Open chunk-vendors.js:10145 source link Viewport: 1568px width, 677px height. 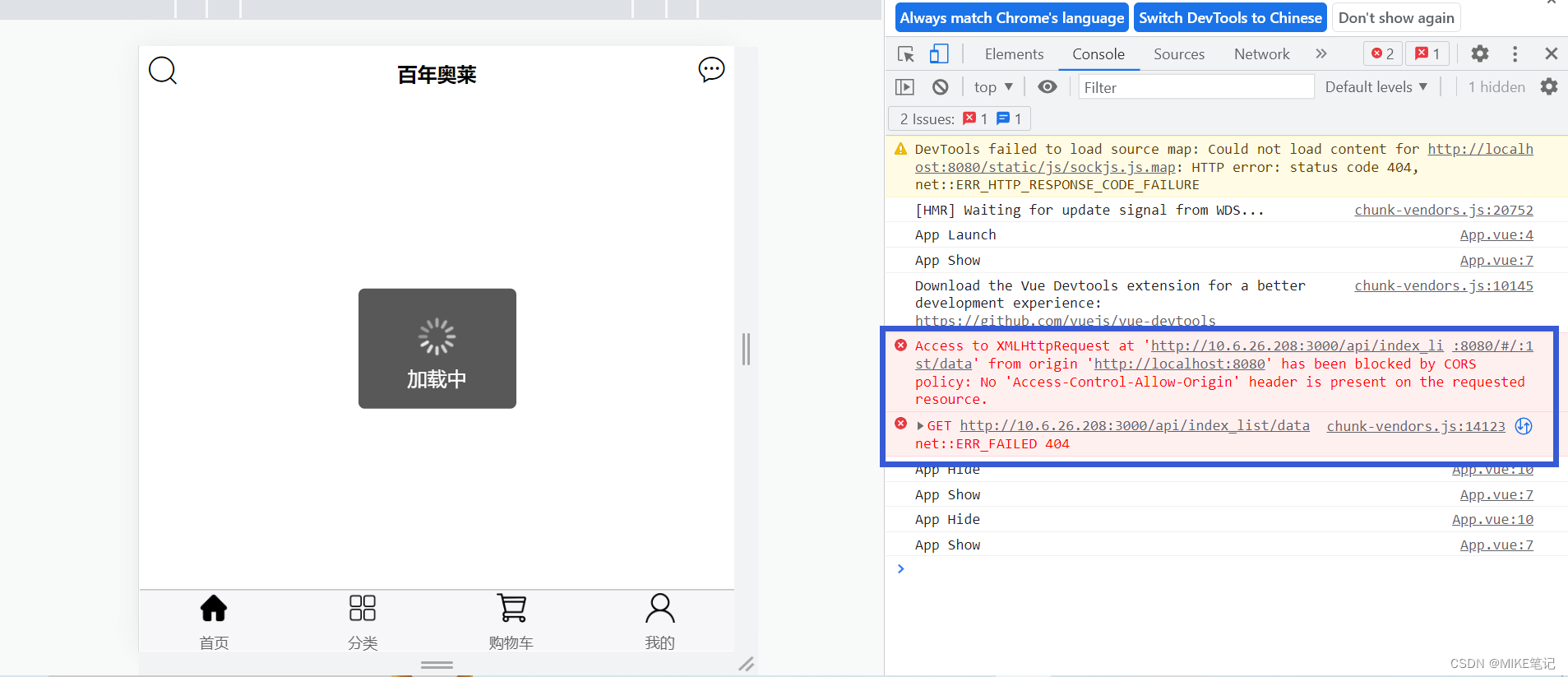[x=1444, y=286]
